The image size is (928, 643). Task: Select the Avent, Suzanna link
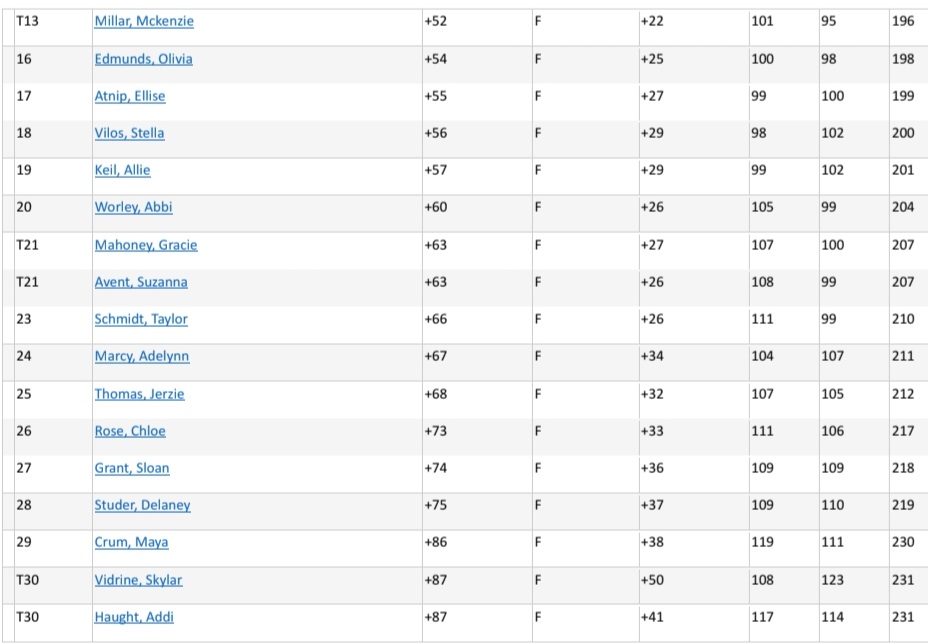(141, 282)
